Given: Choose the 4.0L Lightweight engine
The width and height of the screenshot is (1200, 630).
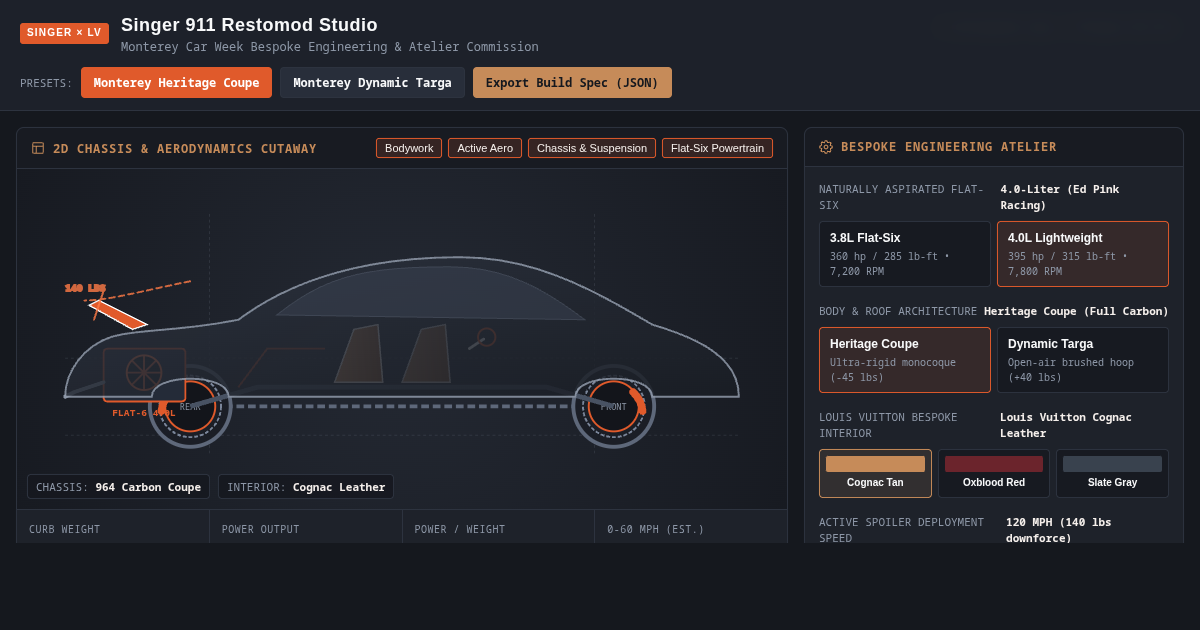Looking at the screenshot, I should (1083, 254).
